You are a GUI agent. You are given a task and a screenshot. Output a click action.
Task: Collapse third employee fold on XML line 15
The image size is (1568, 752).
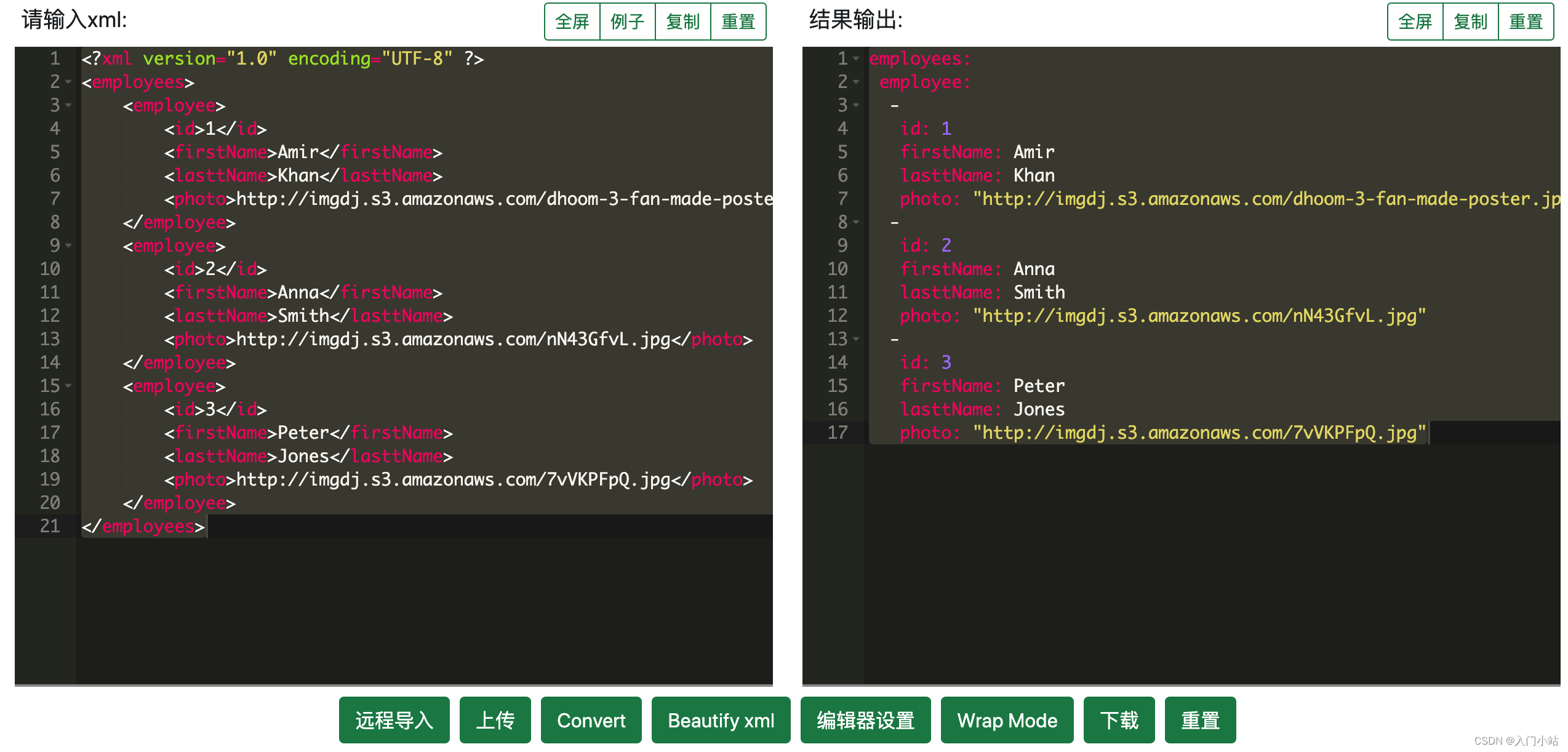pos(68,386)
